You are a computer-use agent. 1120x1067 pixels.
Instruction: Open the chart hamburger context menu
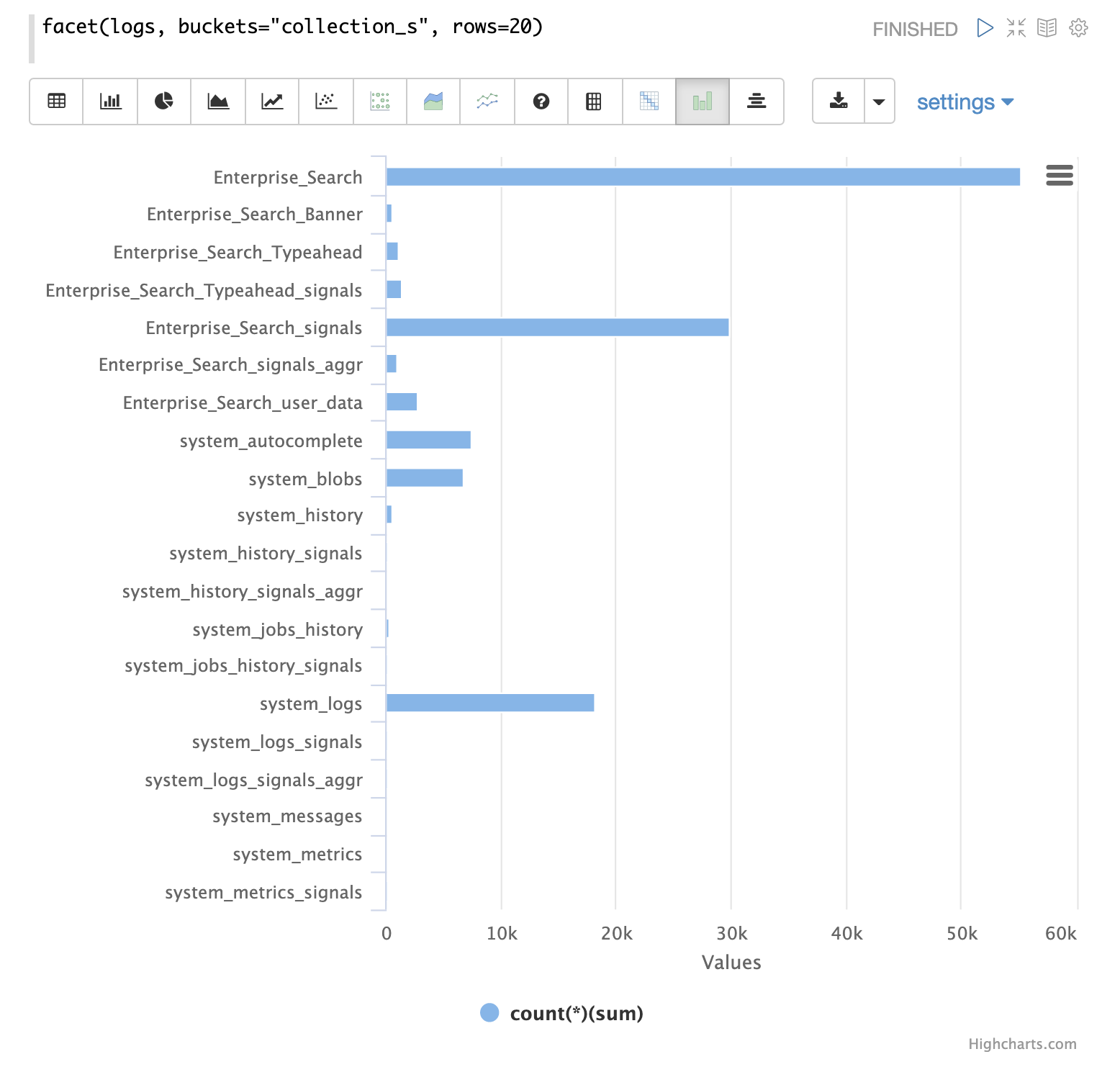tap(1059, 175)
